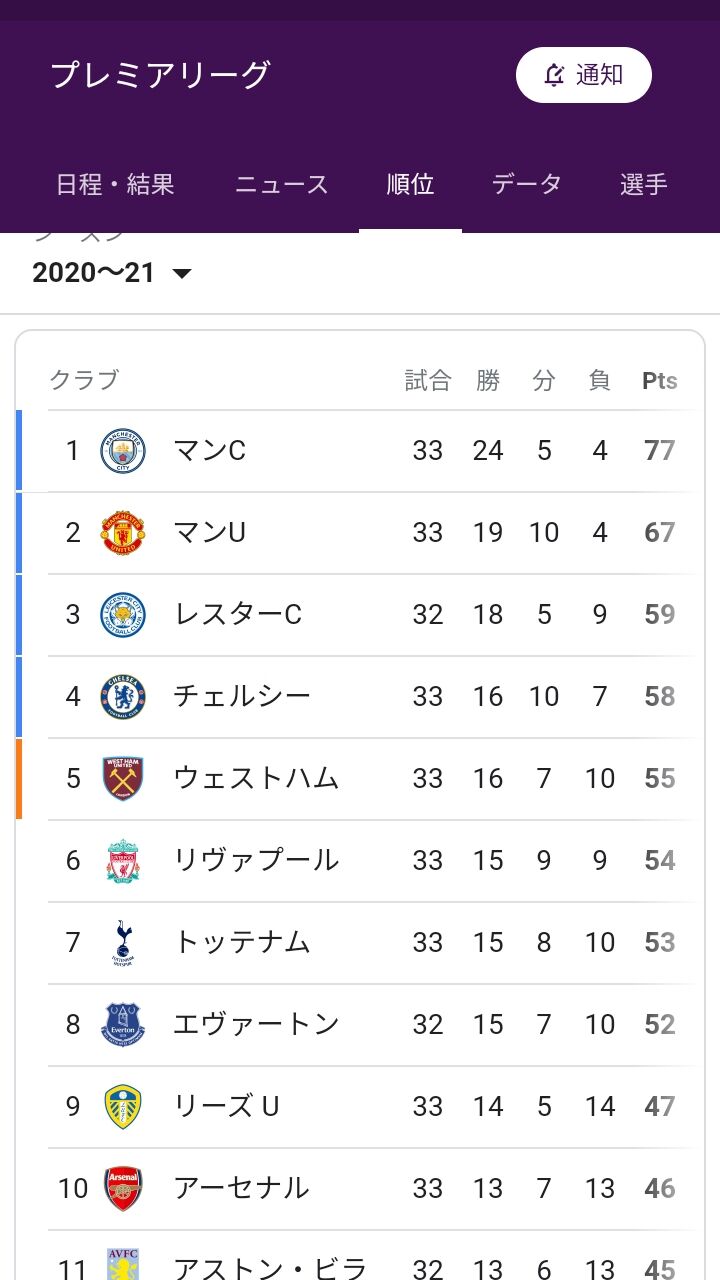Click the Liverpool club crest
This screenshot has height=1280, width=720.
123,861
